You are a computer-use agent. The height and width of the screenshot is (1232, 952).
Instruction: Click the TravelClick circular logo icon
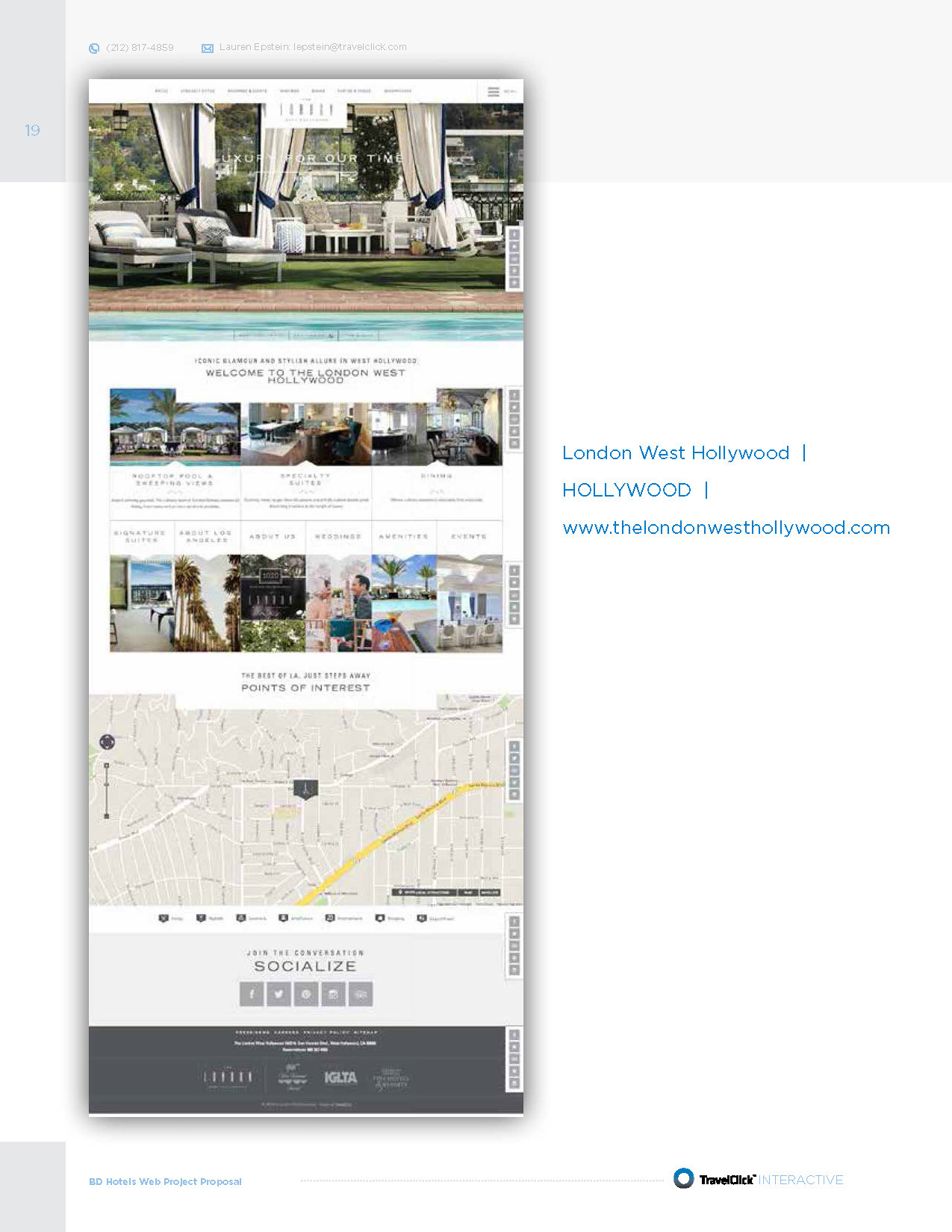pyautogui.click(x=683, y=1178)
